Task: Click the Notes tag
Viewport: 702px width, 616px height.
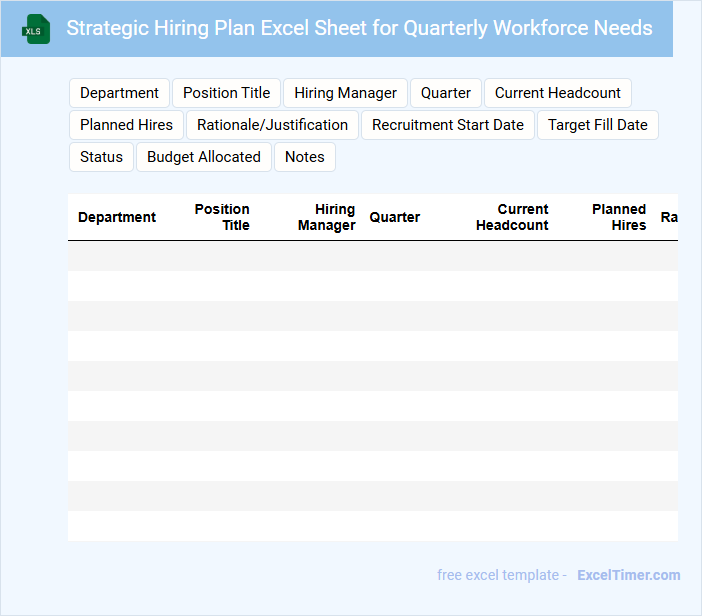Action: point(304,157)
